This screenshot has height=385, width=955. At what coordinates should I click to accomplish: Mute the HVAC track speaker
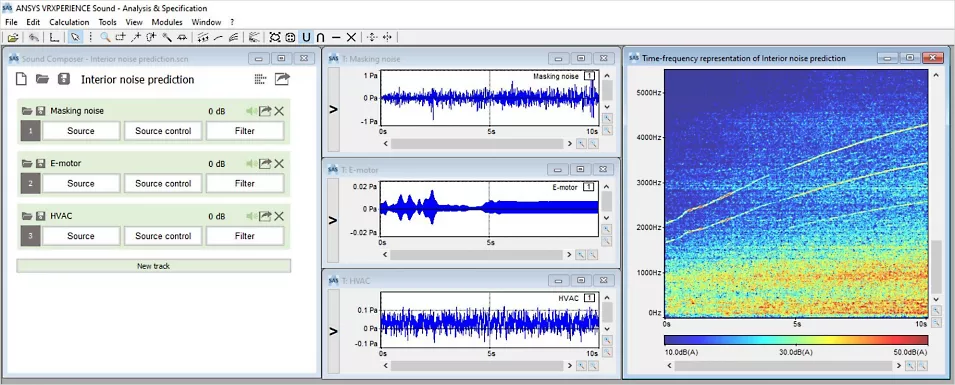251,216
